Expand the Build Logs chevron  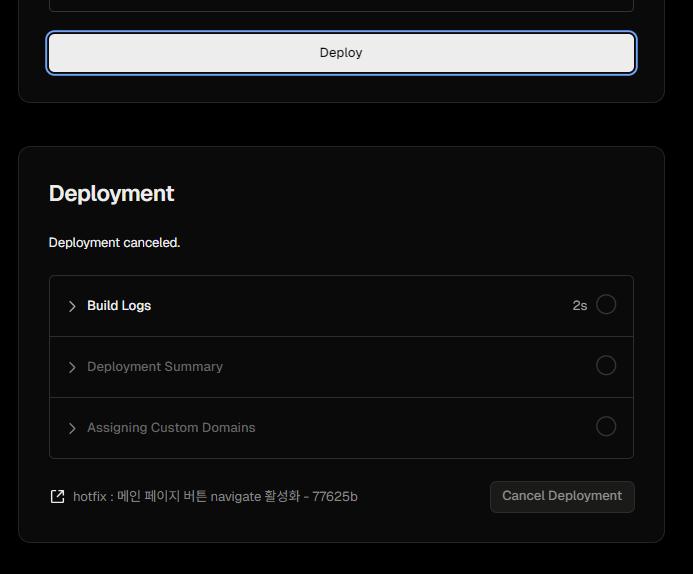[x=72, y=306]
